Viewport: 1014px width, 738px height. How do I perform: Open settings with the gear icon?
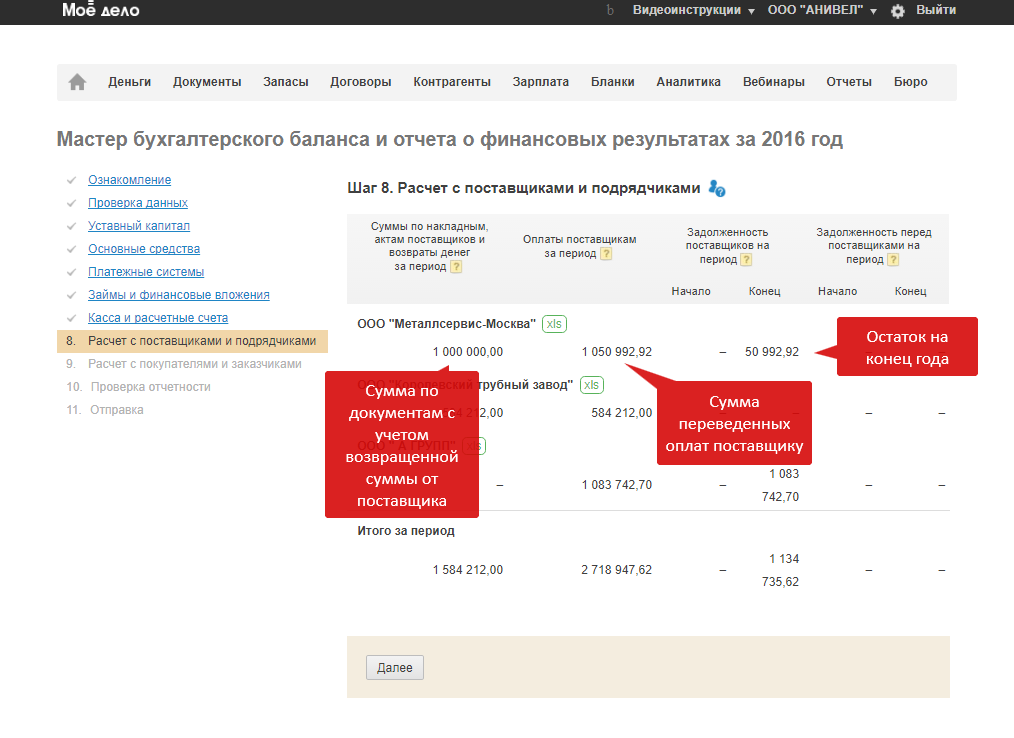(x=898, y=11)
